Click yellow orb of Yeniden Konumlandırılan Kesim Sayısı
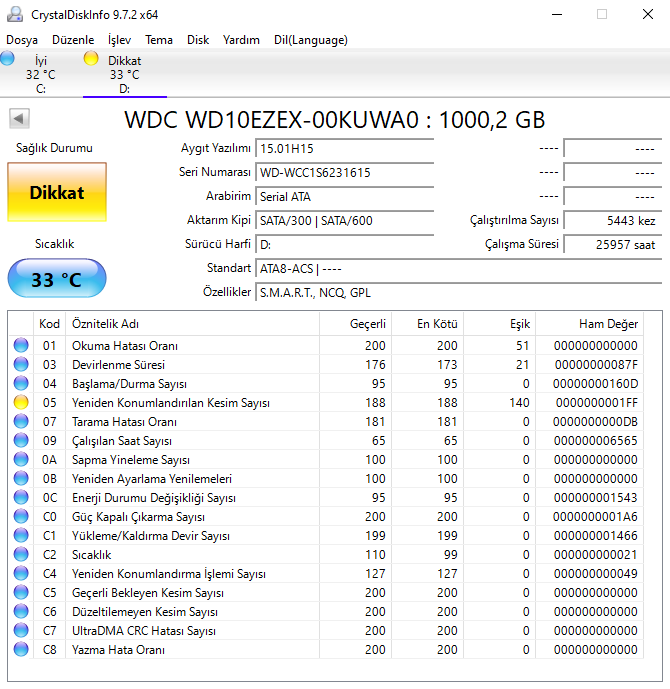Viewport: 670px width, 689px height. click(x=21, y=403)
